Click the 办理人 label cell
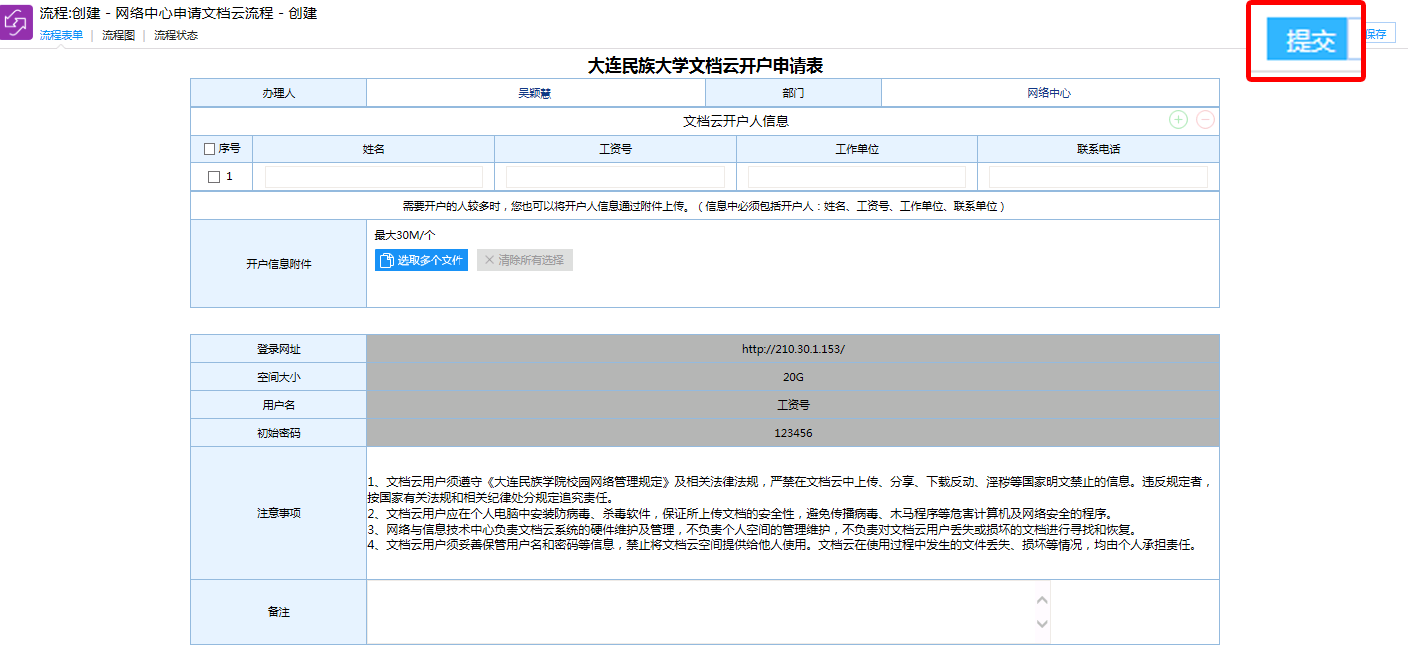This screenshot has width=1408, height=671. tap(278, 93)
